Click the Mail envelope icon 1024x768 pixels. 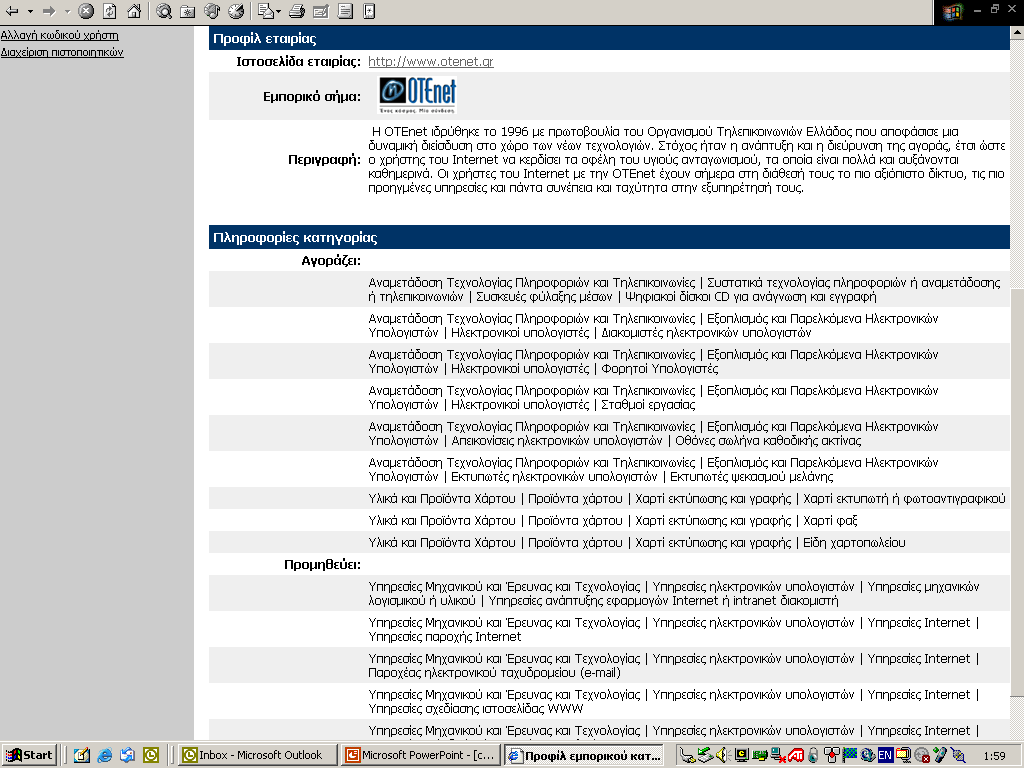(x=264, y=11)
